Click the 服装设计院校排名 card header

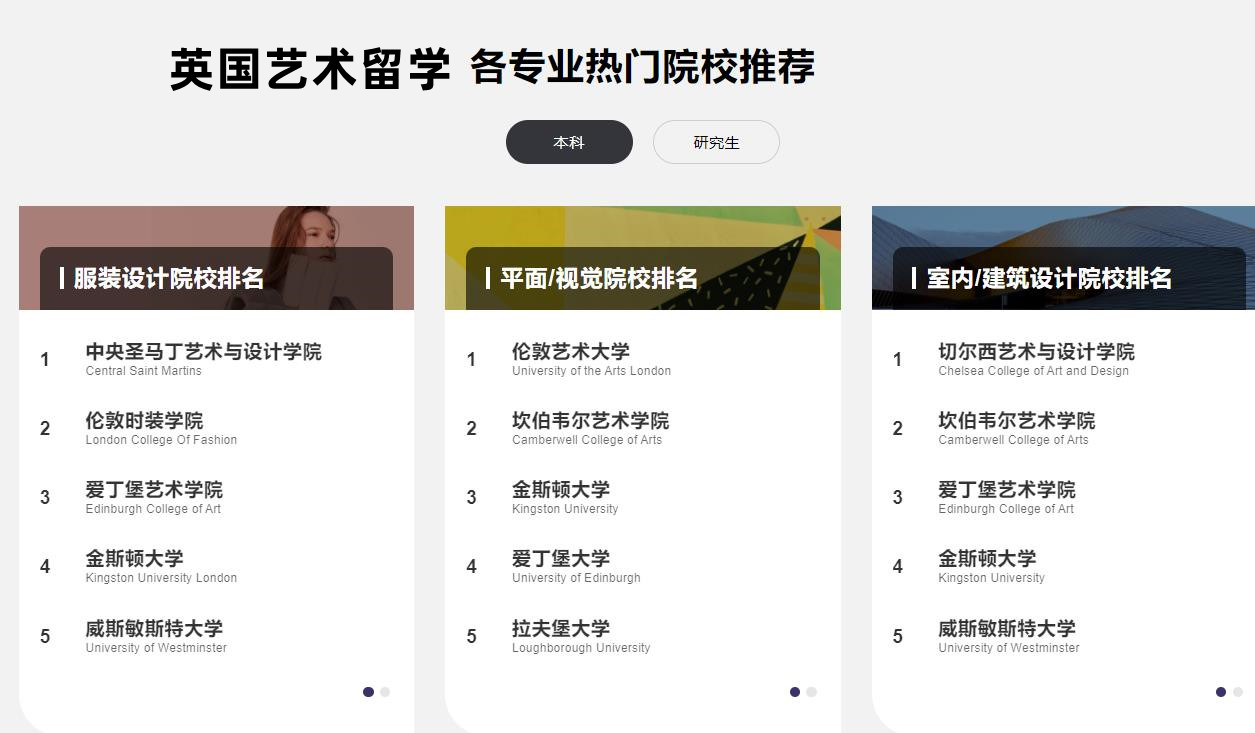click(216, 278)
